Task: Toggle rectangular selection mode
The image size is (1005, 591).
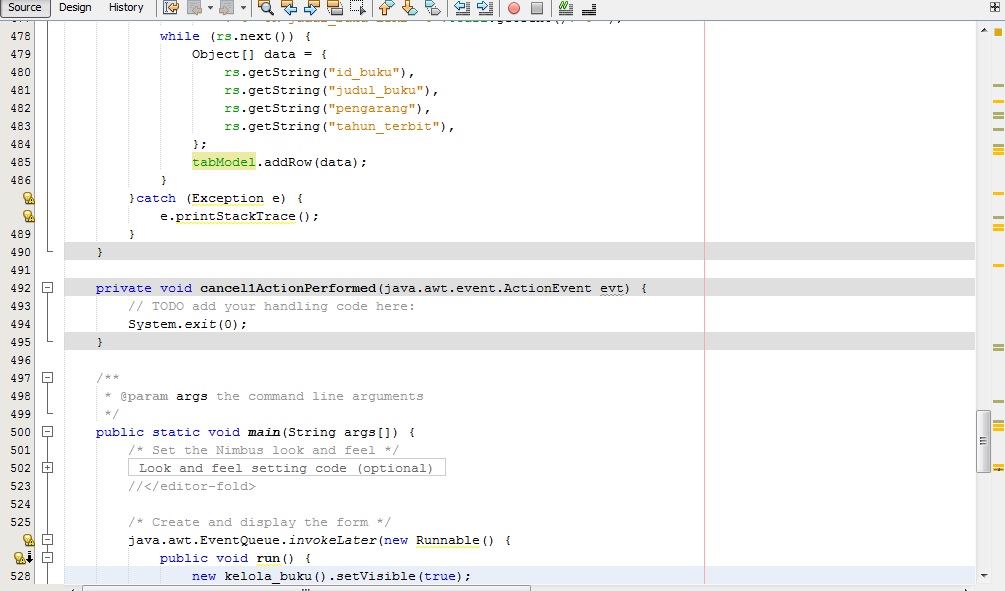Action: [x=356, y=7]
